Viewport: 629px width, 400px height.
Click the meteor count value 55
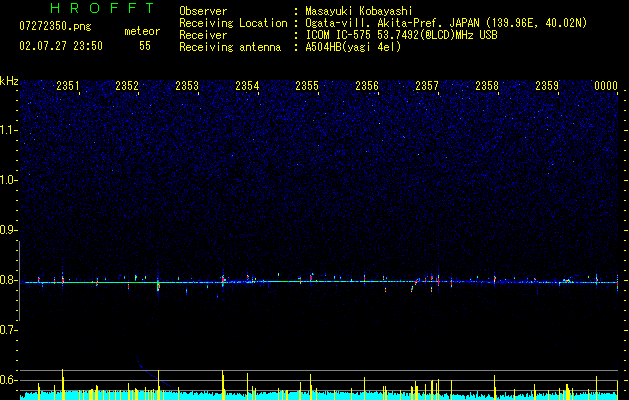[145, 46]
